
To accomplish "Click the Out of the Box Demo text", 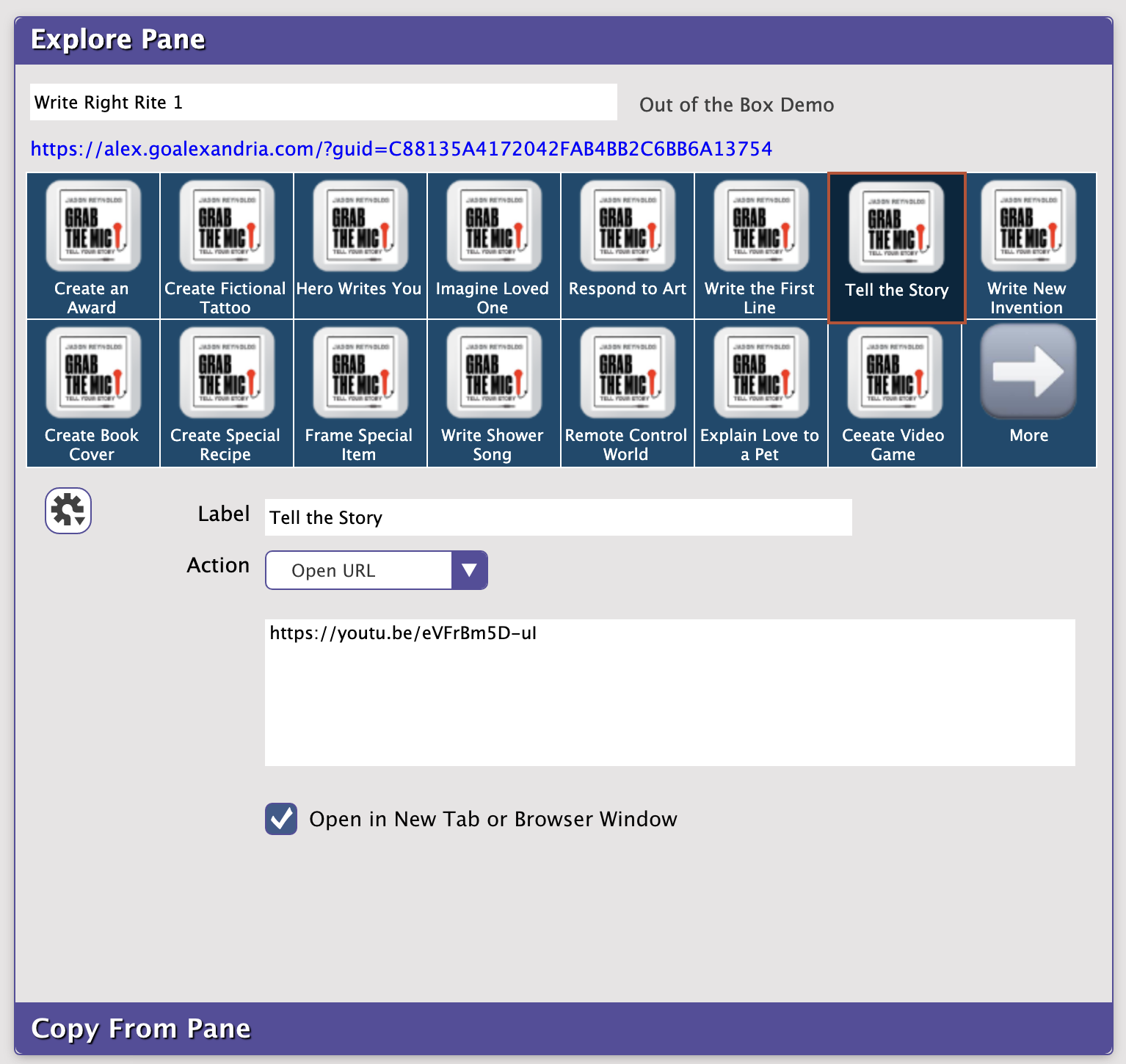I will (x=737, y=105).
